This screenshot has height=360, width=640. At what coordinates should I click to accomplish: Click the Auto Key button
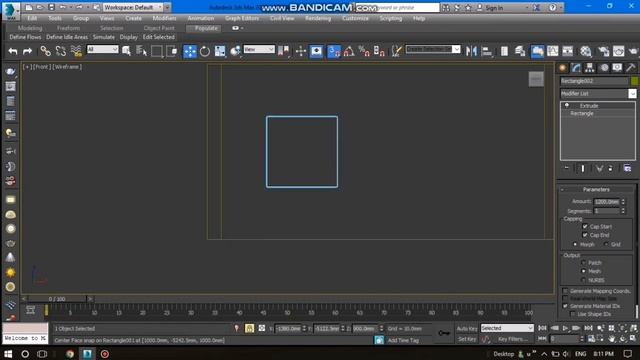467,329
